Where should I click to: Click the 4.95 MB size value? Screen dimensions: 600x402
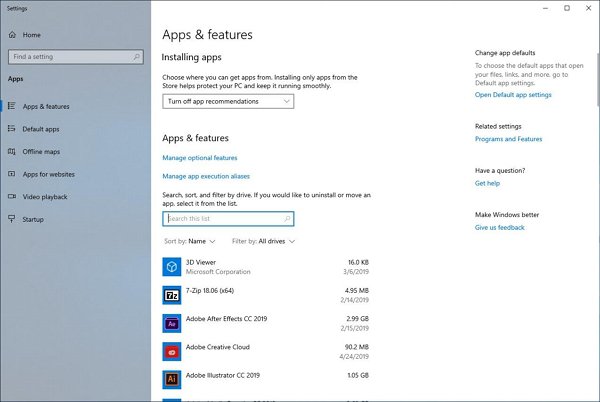click(357, 291)
